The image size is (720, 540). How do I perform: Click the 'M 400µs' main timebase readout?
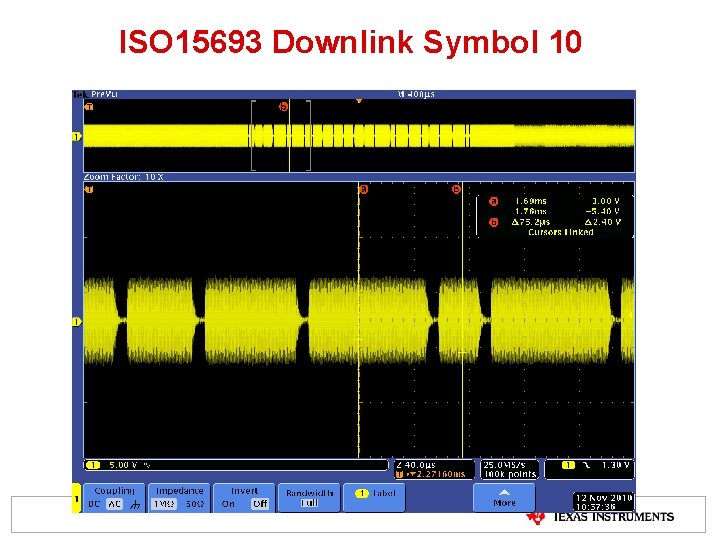(x=416, y=94)
